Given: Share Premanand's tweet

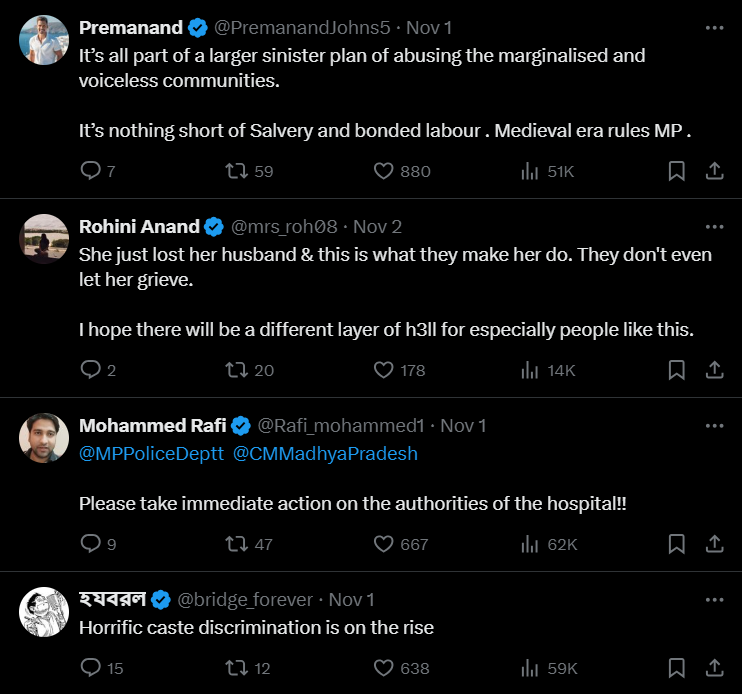Looking at the screenshot, I should coord(714,171).
